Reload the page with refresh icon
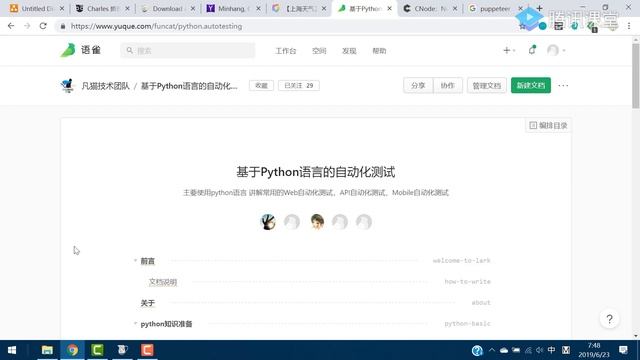Screen dimensions: 640x360 [43, 26]
